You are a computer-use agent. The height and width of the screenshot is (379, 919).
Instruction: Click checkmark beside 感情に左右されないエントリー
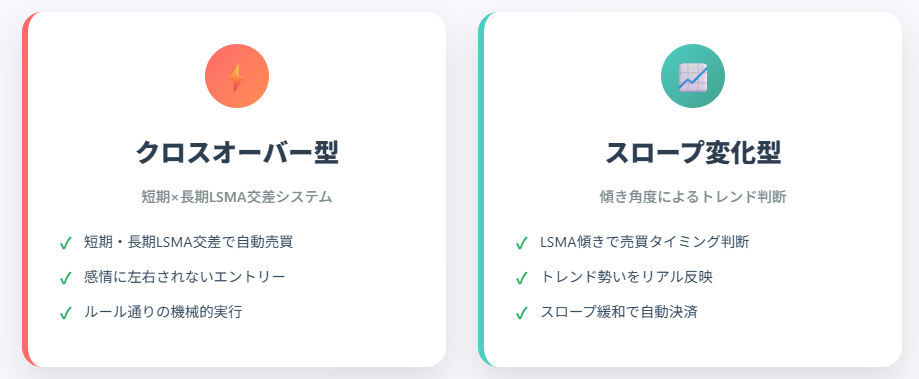[x=66, y=278]
